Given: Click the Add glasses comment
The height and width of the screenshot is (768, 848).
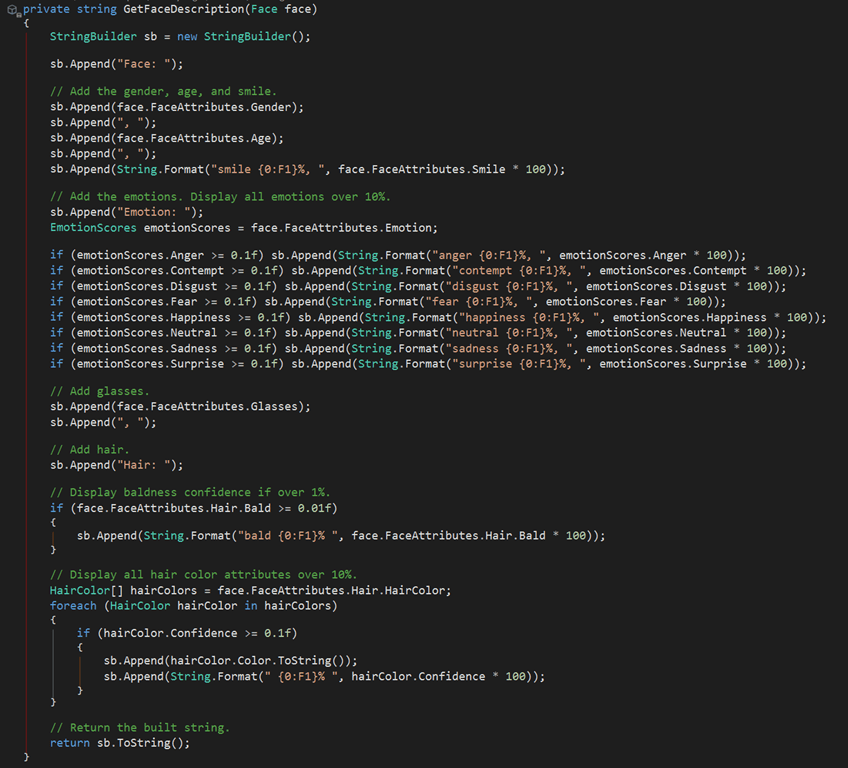Looking at the screenshot, I should (99, 391).
